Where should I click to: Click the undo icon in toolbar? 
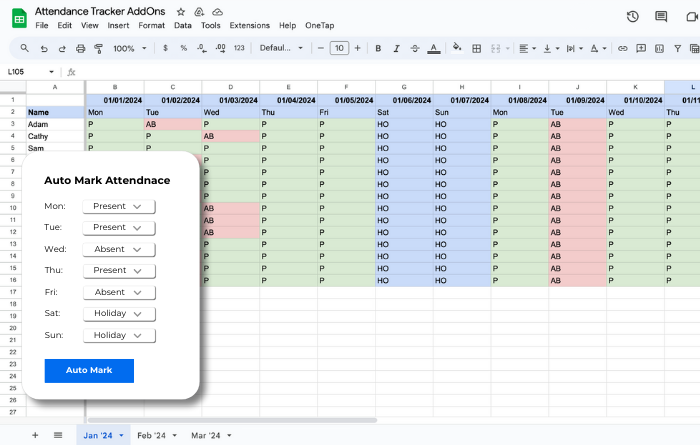click(x=44, y=48)
